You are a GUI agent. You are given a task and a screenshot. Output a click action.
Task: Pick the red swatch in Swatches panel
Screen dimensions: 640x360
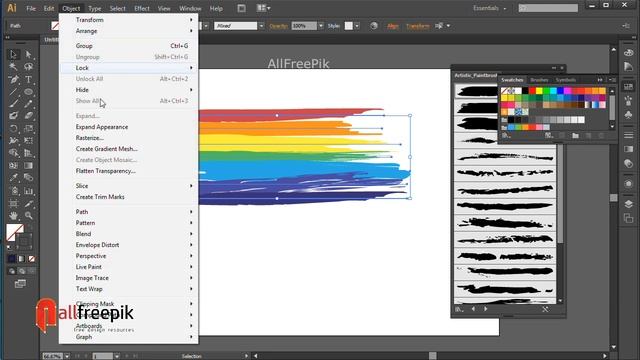click(532, 91)
